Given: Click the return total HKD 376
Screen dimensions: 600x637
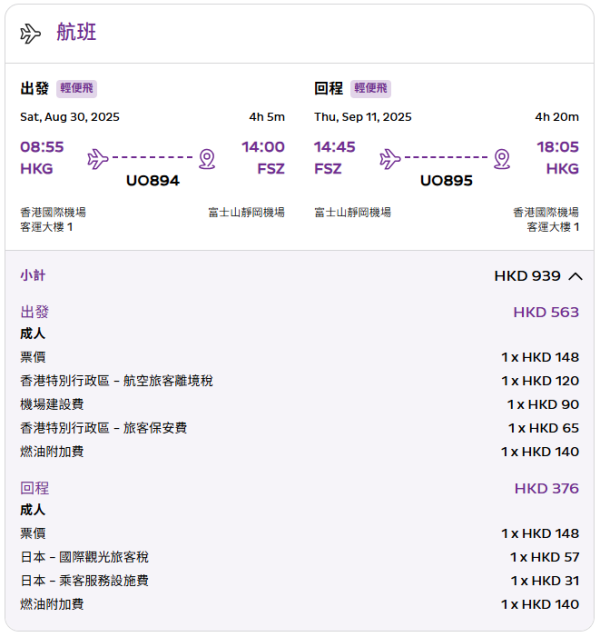Looking at the screenshot, I should click(x=547, y=489).
